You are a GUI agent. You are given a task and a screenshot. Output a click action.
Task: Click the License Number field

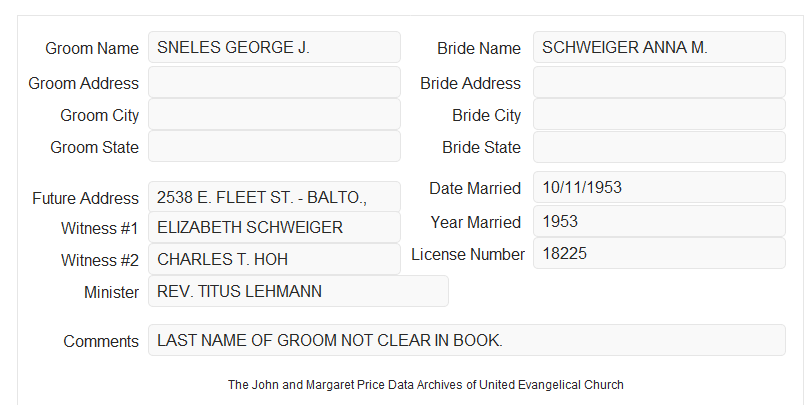(x=659, y=253)
